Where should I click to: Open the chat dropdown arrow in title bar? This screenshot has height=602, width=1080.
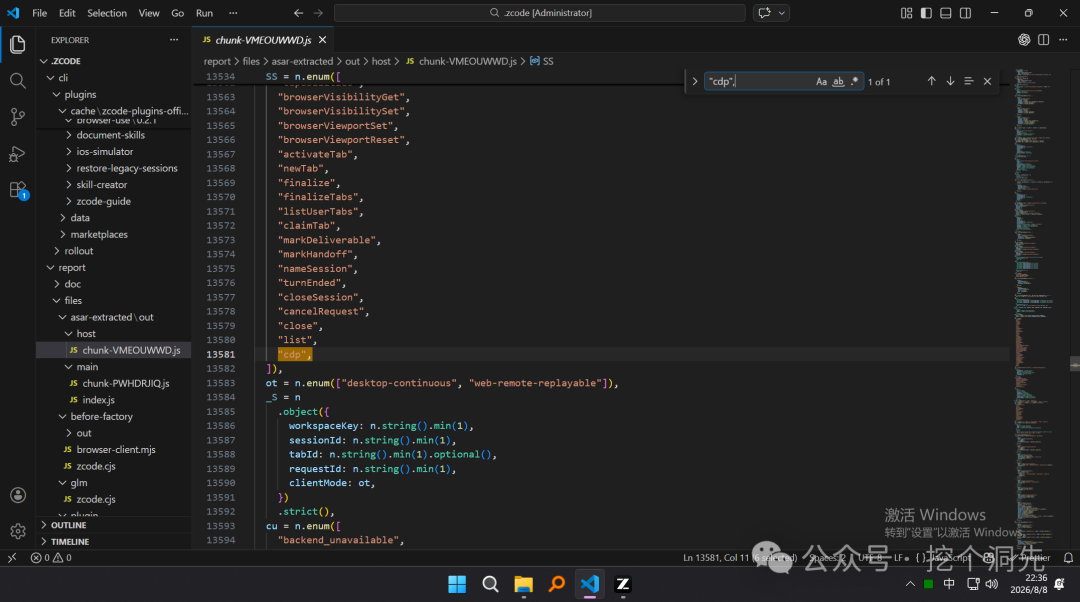point(782,12)
